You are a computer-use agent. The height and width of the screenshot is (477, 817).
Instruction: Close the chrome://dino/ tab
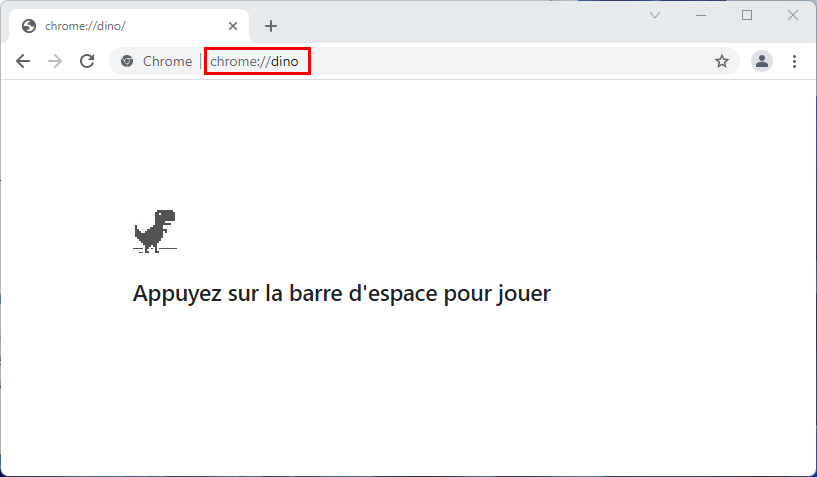[x=233, y=26]
